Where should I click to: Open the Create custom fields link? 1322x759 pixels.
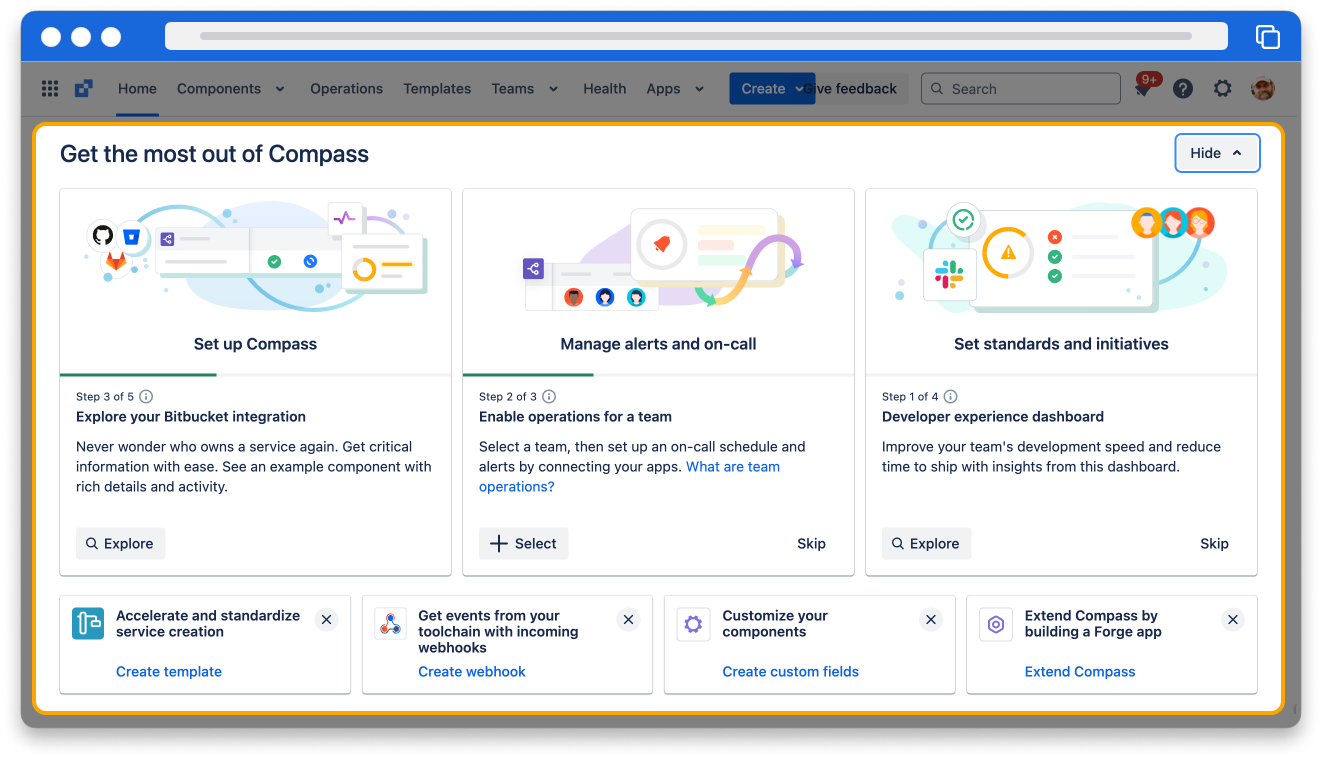(791, 672)
